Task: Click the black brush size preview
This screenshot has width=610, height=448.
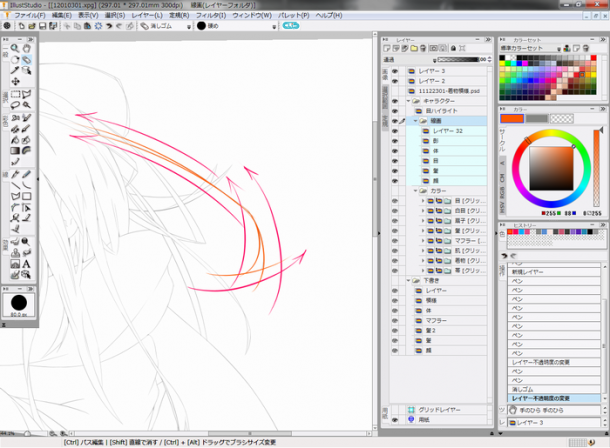Action: [19, 303]
